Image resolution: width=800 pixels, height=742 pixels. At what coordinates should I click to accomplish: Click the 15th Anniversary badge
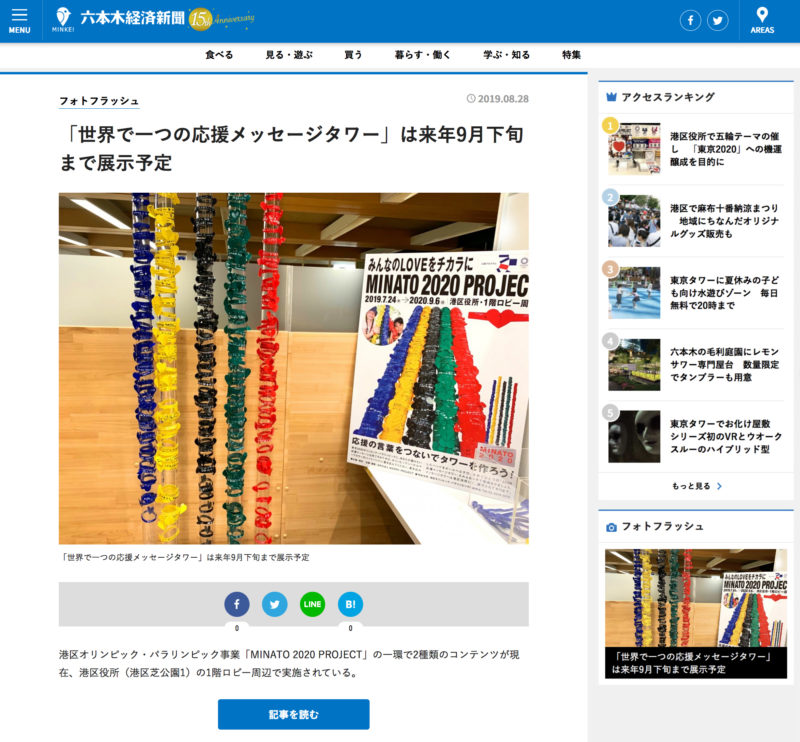pyautogui.click(x=221, y=19)
